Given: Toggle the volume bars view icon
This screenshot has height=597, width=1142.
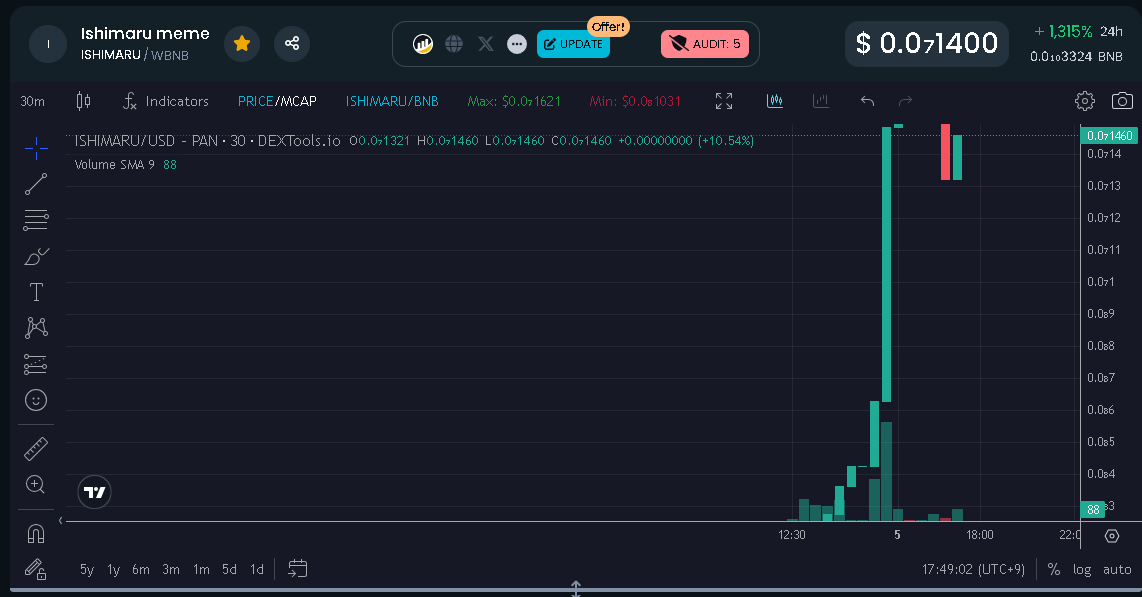Looking at the screenshot, I should (821, 101).
